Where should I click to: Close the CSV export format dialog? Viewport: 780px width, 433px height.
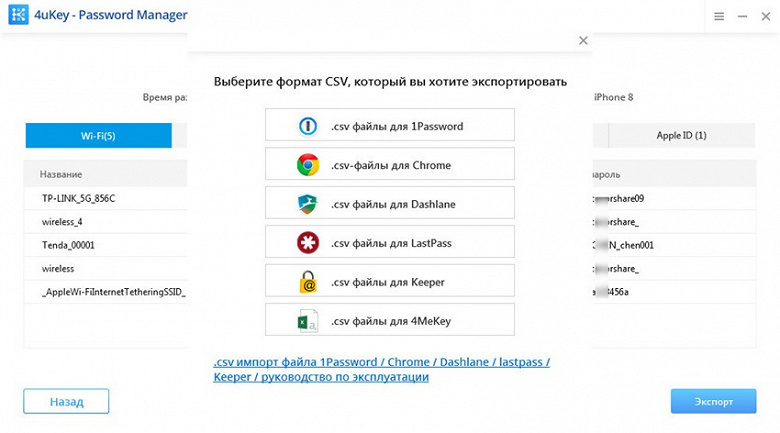pos(583,40)
